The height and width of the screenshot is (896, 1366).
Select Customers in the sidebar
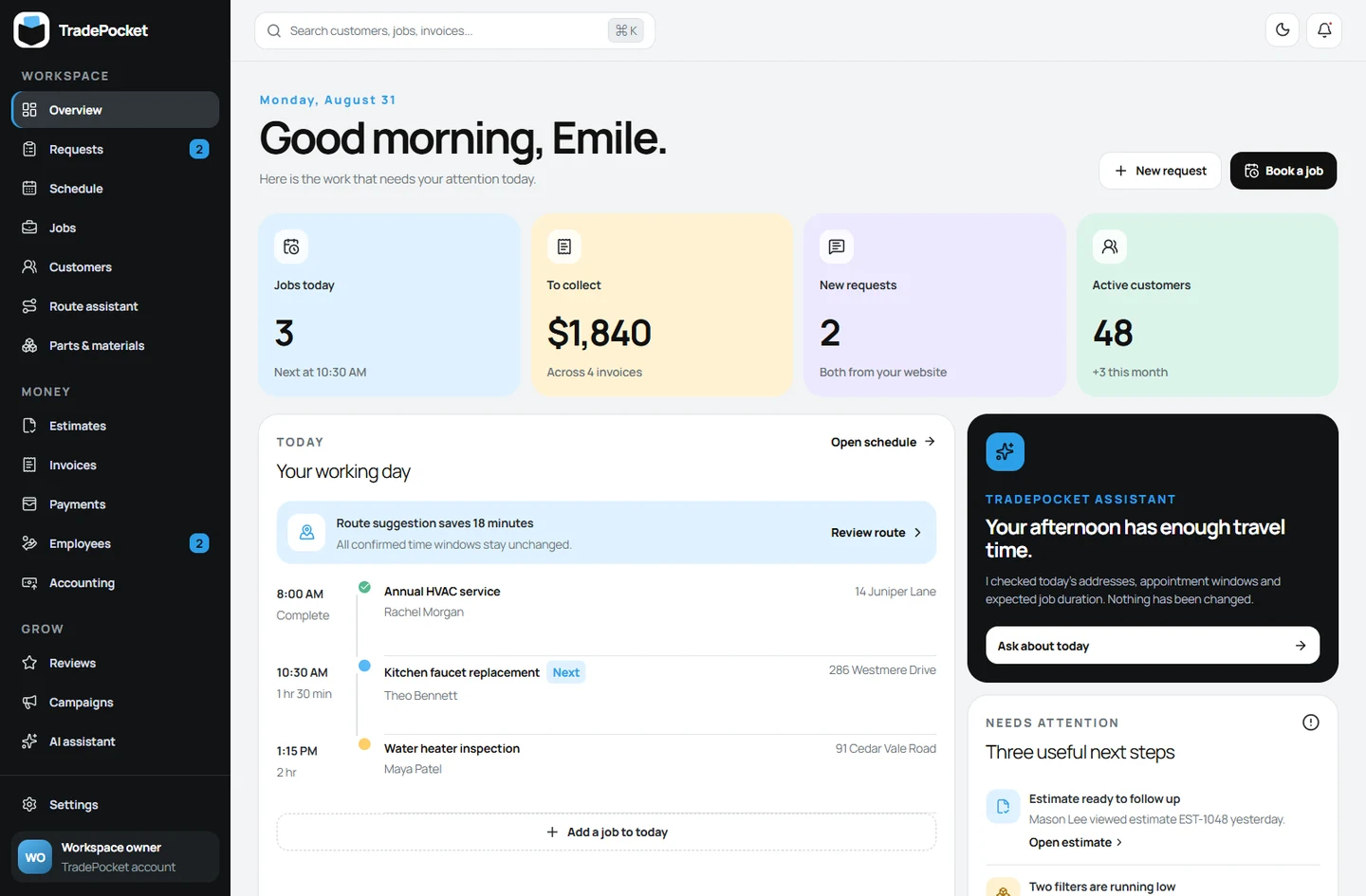pyautogui.click(x=115, y=267)
